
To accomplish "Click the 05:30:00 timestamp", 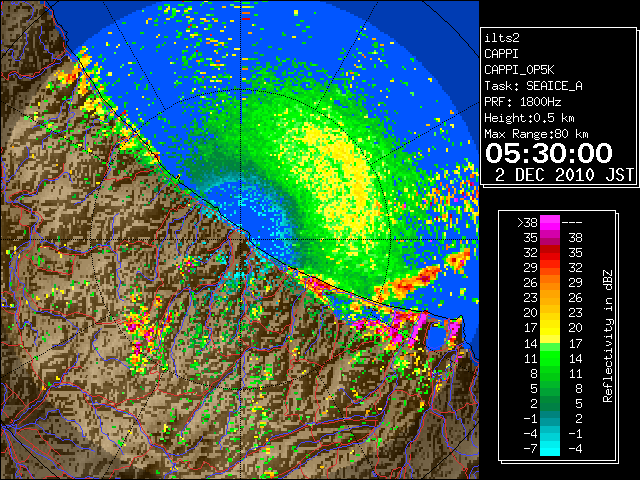I will [x=549, y=153].
